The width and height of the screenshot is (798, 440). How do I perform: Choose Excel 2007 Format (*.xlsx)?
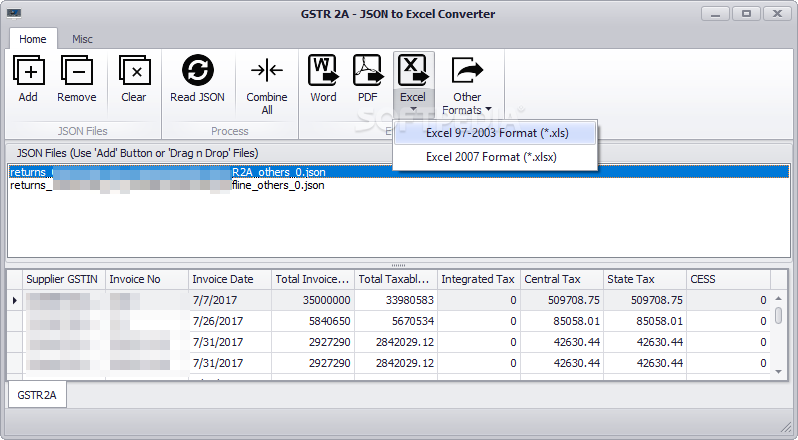click(495, 157)
